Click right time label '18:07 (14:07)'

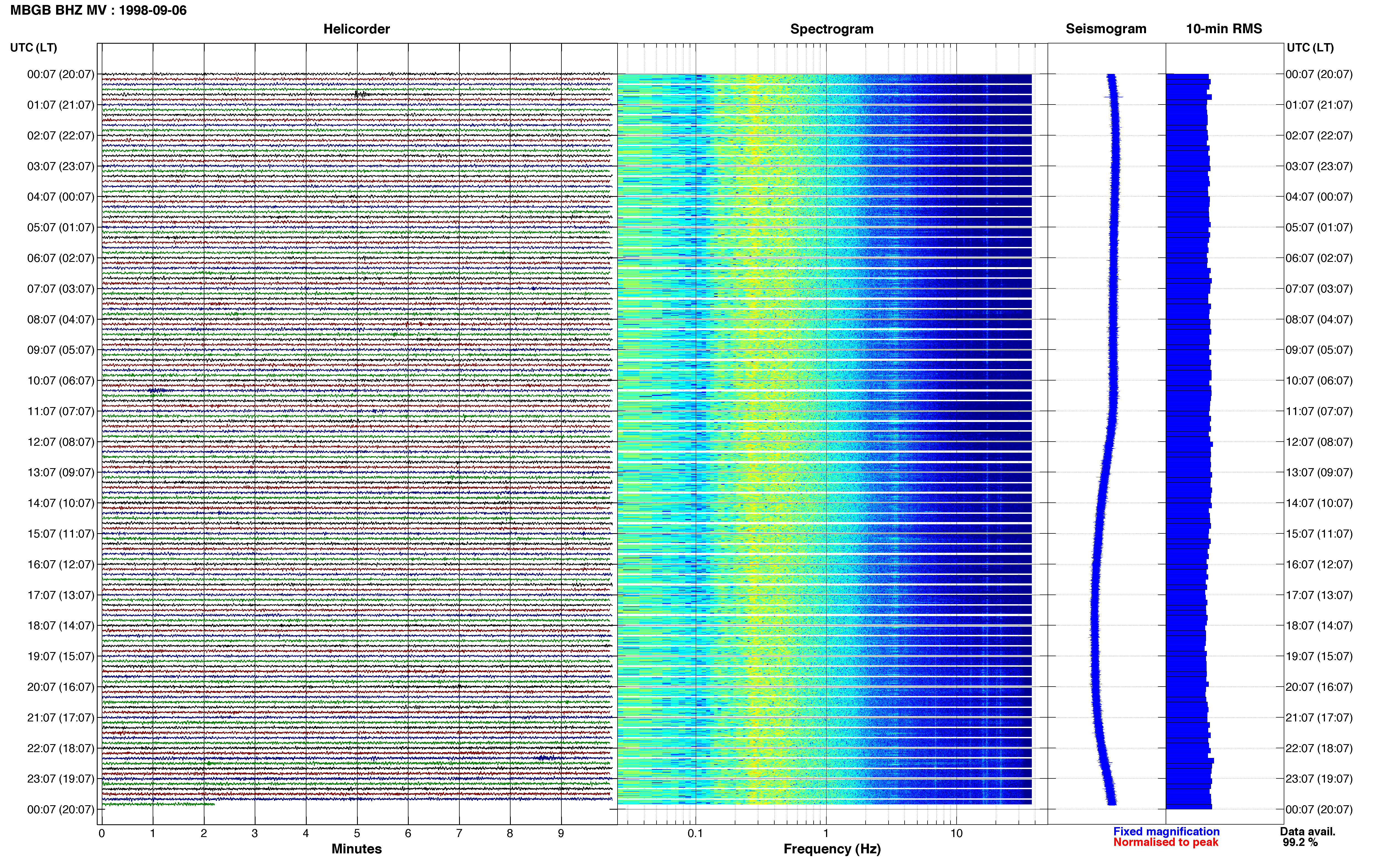point(1319,626)
